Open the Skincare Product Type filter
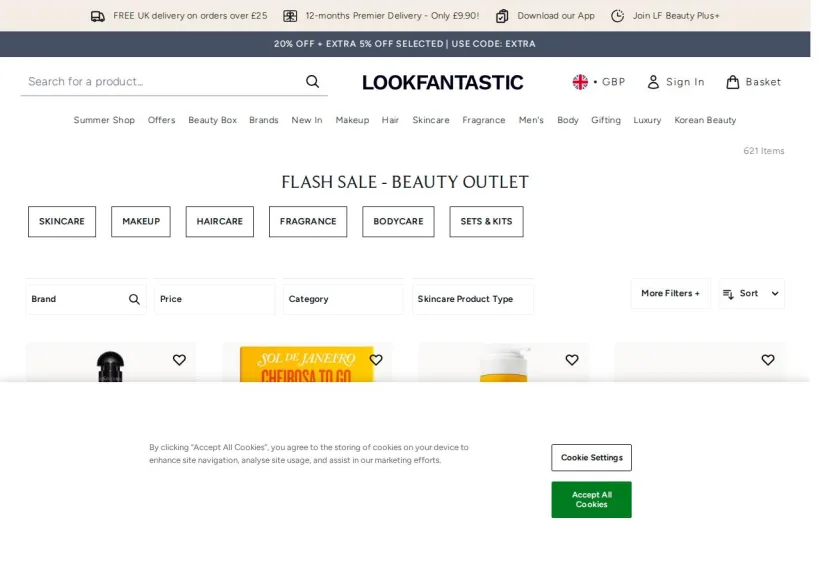The image size is (820, 577). [473, 299]
